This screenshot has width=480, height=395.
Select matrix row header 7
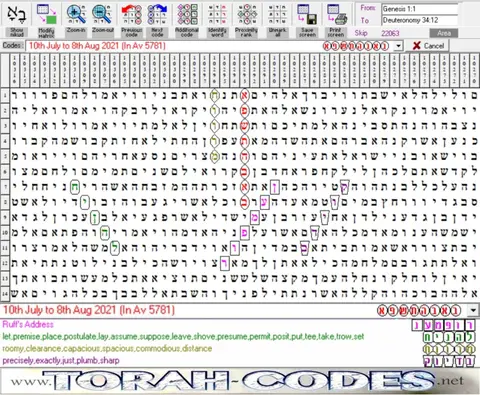5,186
